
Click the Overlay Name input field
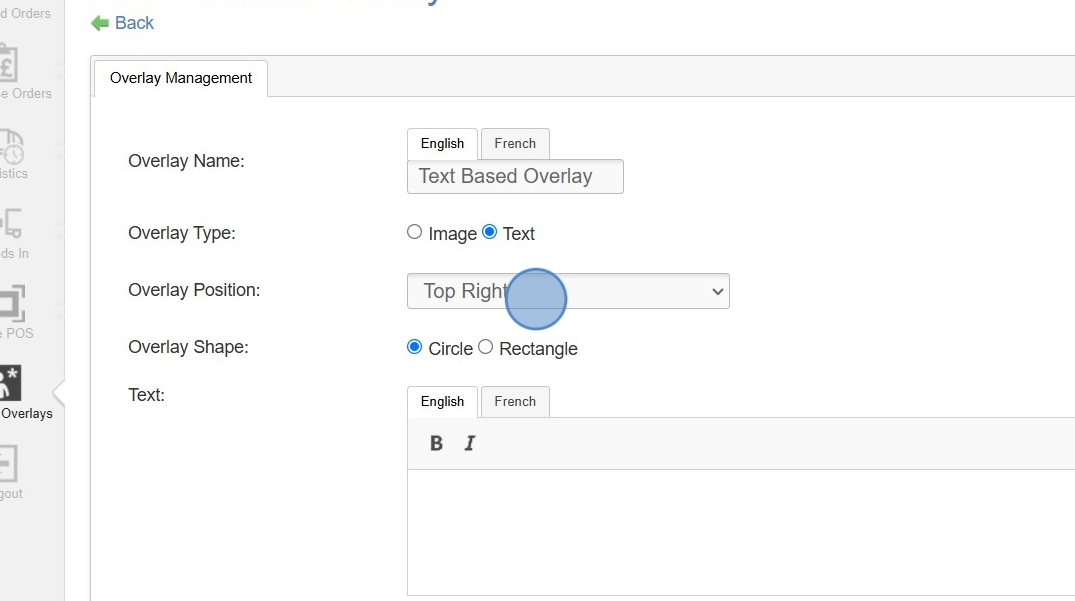[515, 177]
